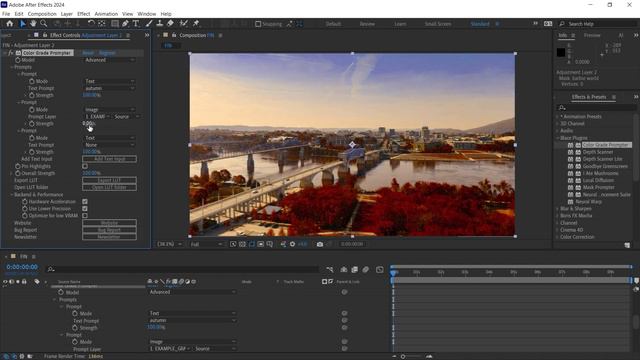Viewport: 640px width, 360px height.
Task: Switch to the Preview panel tab
Action: click(x=592, y=36)
